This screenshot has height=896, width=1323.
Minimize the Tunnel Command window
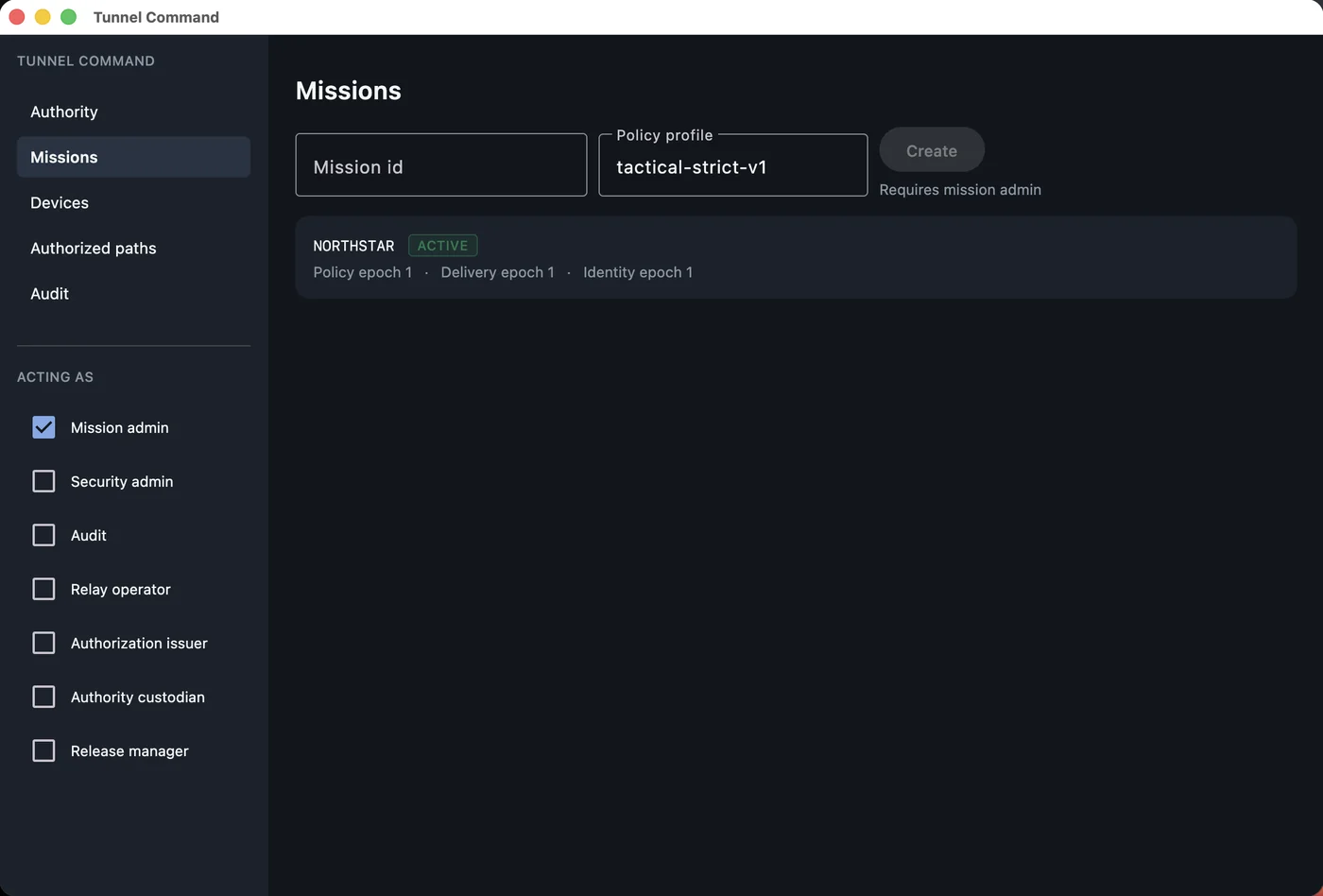point(43,17)
